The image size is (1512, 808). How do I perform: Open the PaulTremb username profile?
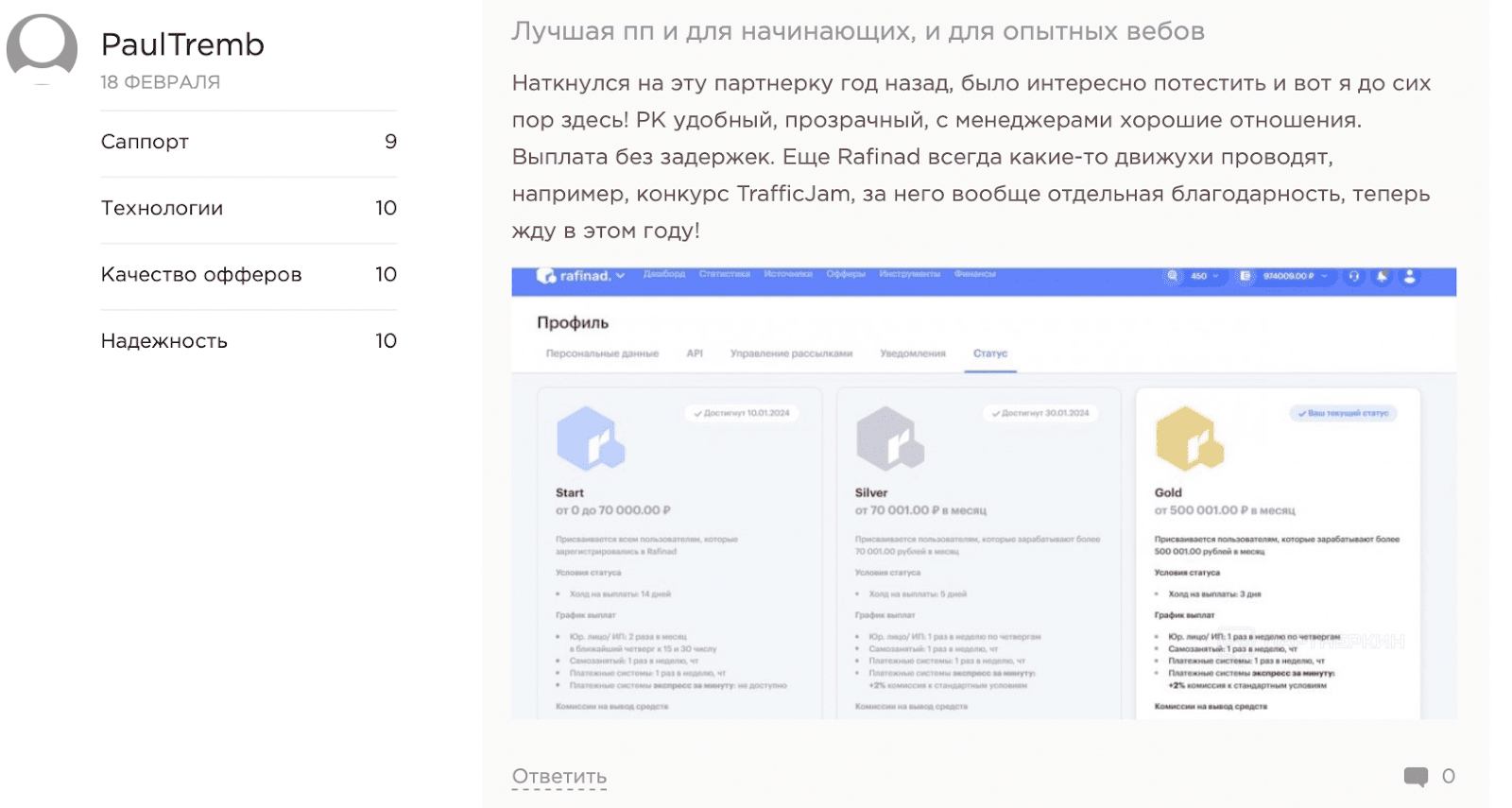[182, 44]
